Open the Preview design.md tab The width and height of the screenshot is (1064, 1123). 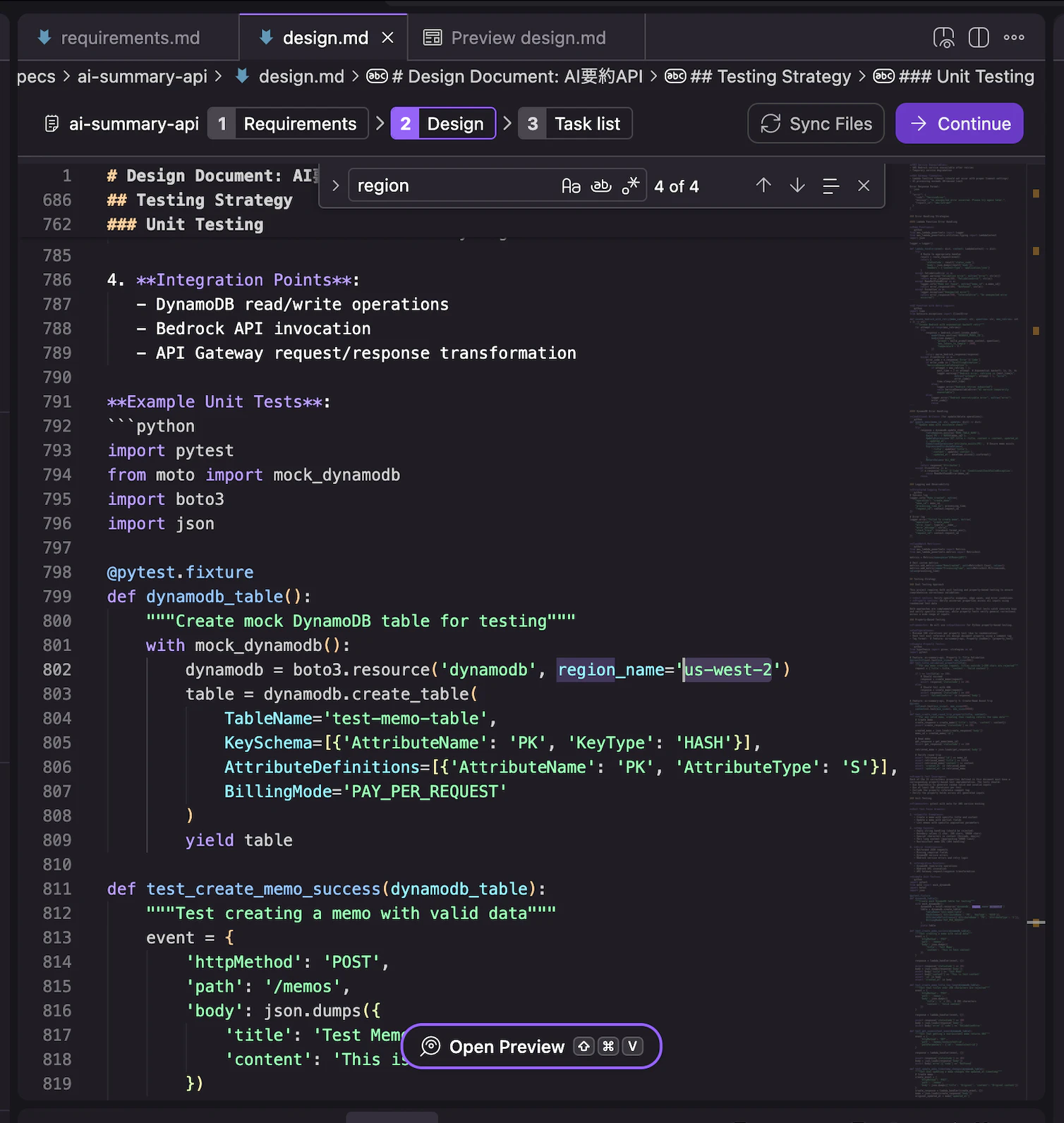coord(528,37)
